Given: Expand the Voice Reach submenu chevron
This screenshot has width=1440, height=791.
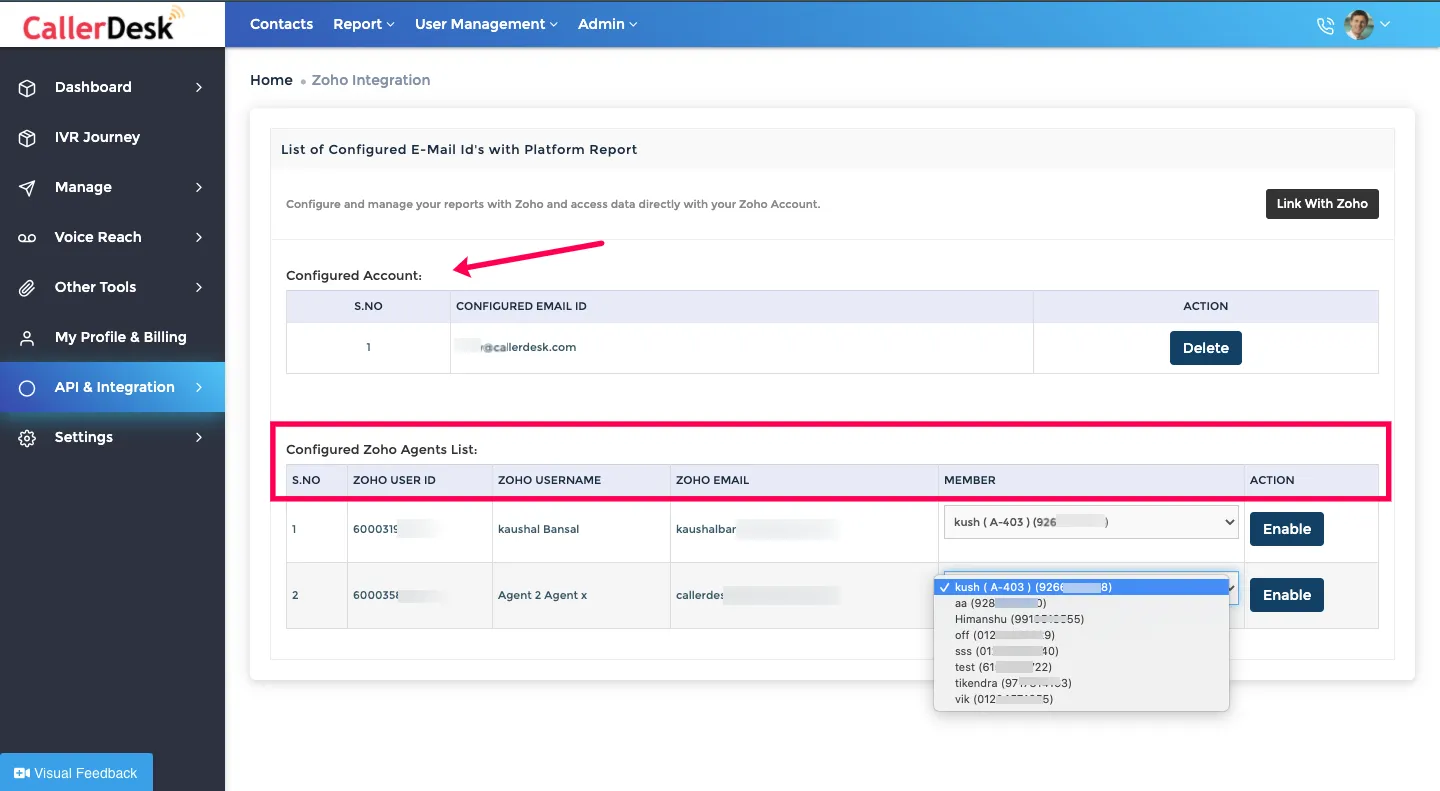Looking at the screenshot, I should point(199,237).
